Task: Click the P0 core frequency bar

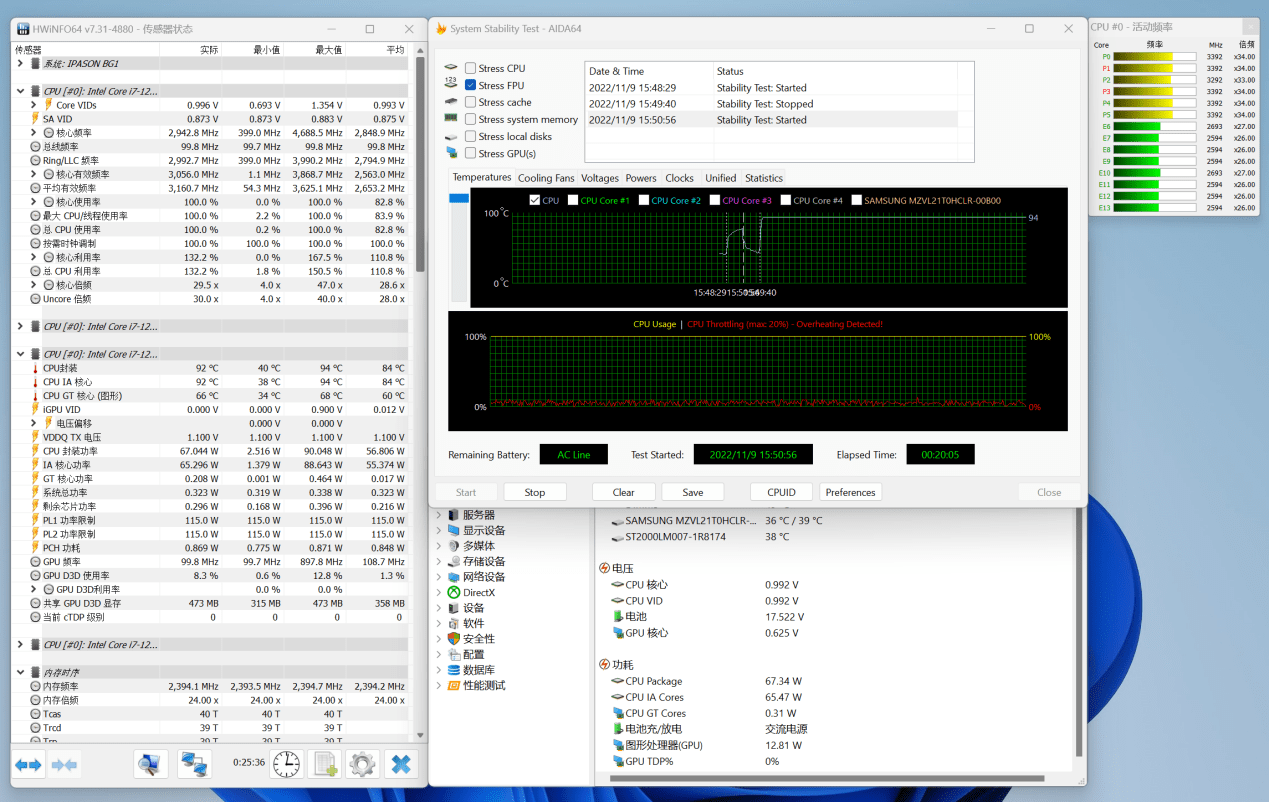Action: 1155,57
